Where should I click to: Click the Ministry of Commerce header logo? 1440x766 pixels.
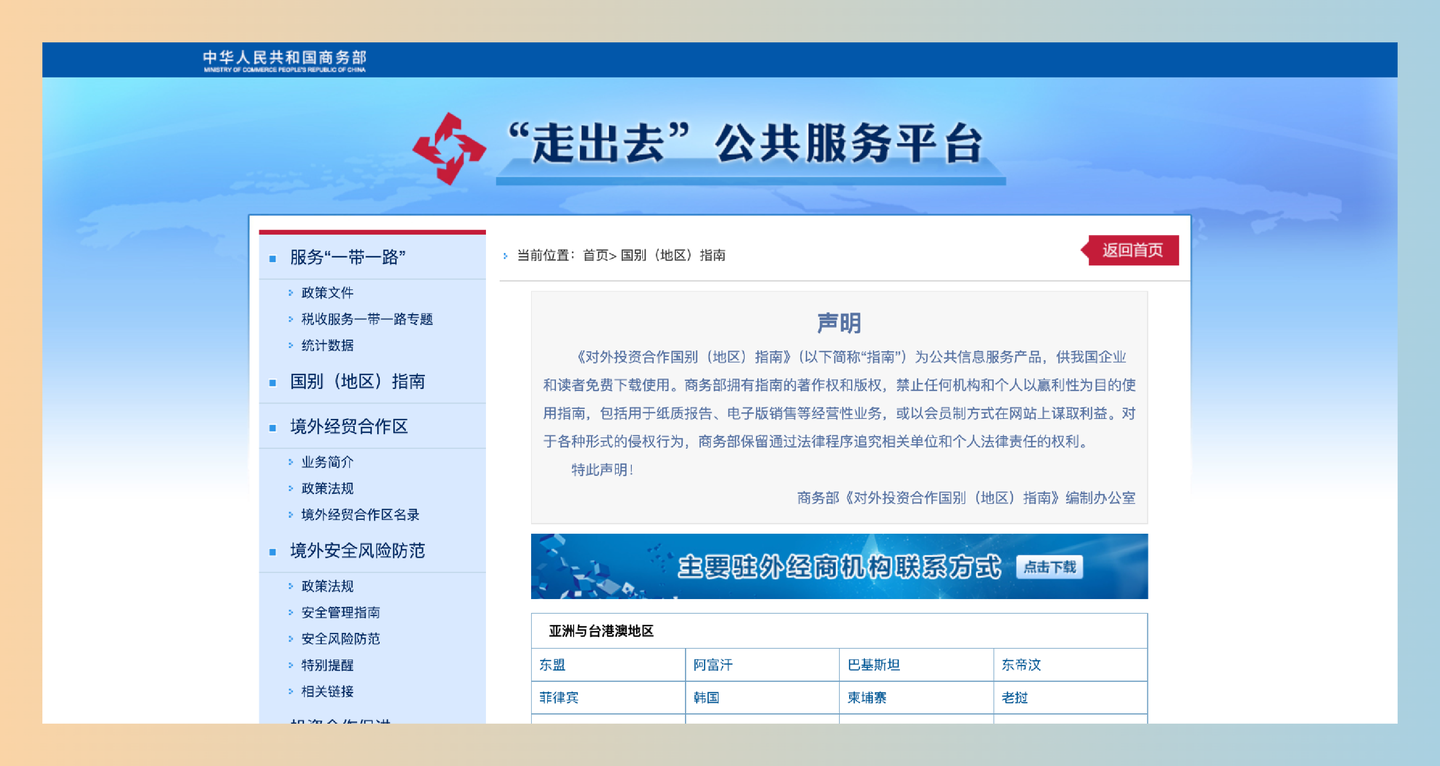tap(285, 60)
